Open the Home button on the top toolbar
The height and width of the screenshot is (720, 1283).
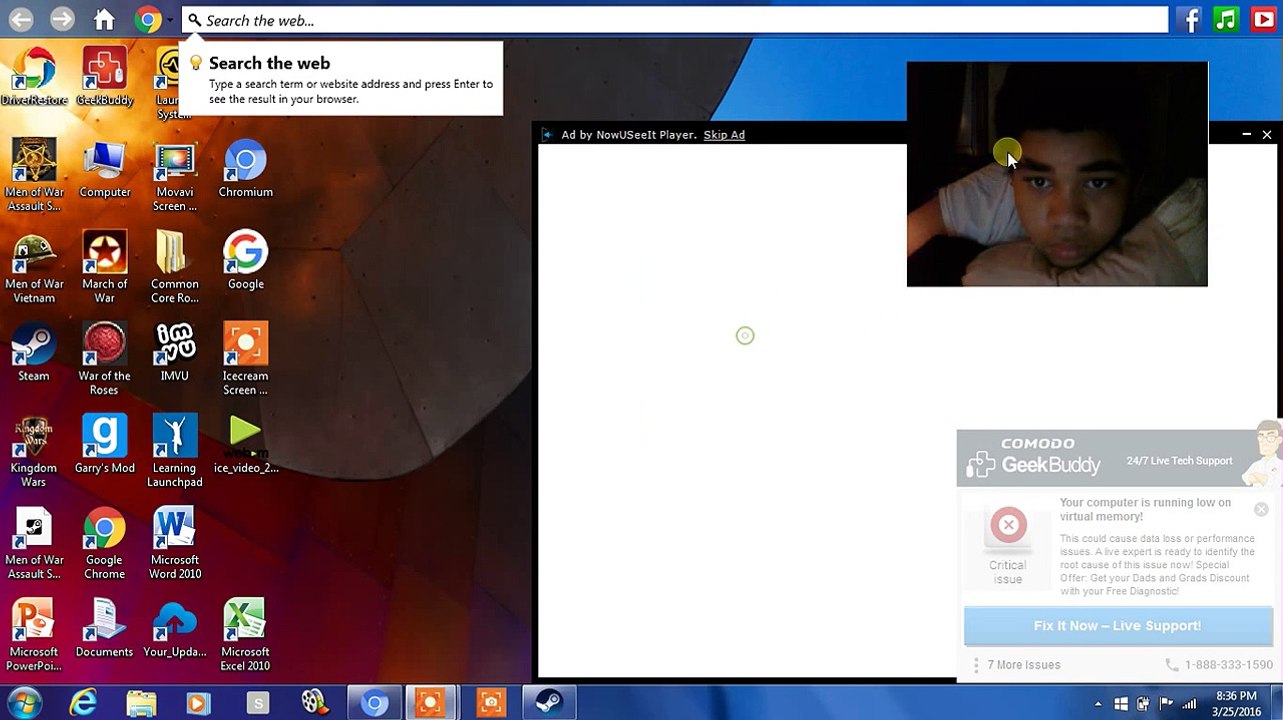pos(104,19)
